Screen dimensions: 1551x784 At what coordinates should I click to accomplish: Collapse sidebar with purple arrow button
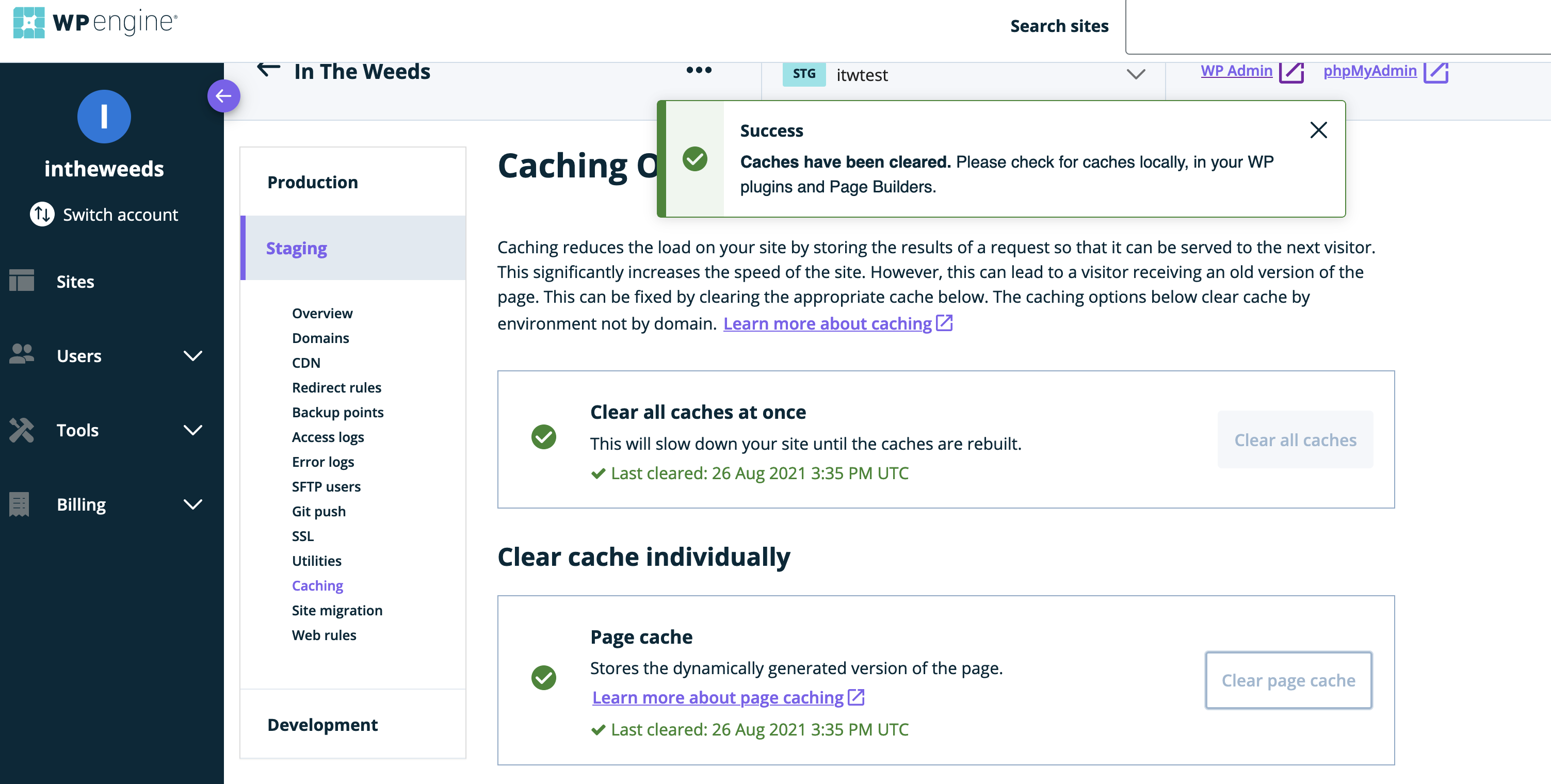(x=223, y=95)
